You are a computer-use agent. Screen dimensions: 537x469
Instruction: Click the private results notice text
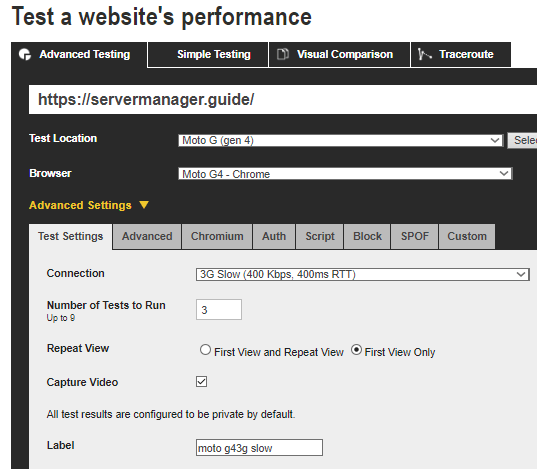click(171, 414)
